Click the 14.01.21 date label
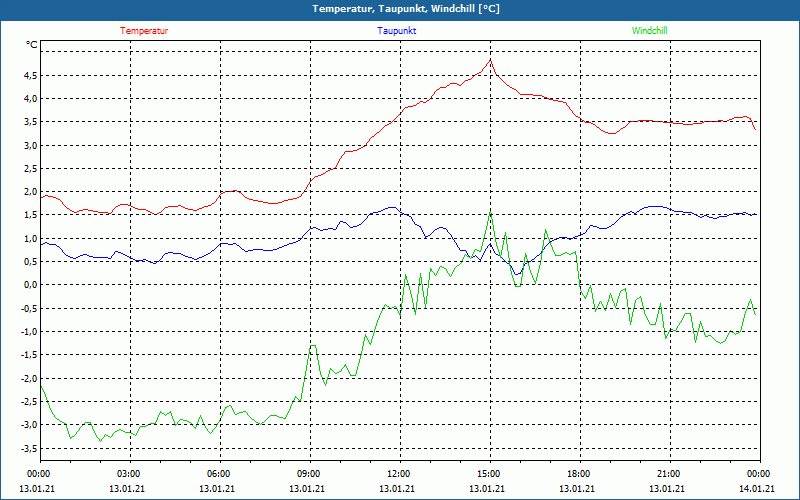Screen dimensions: 800x500 [x=757, y=488]
